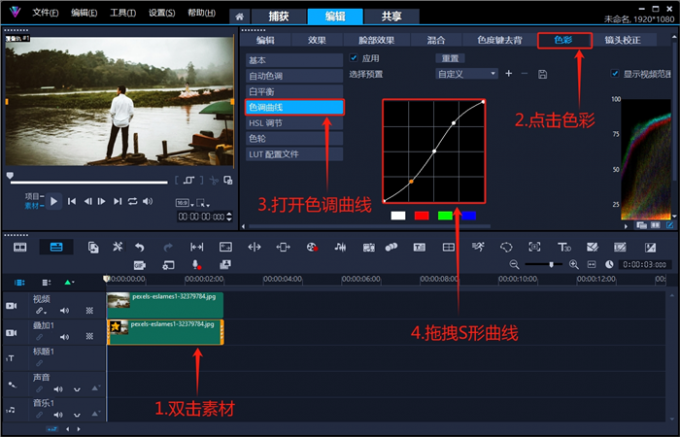Mute the 叠加1 track audio

[x=65, y=337]
